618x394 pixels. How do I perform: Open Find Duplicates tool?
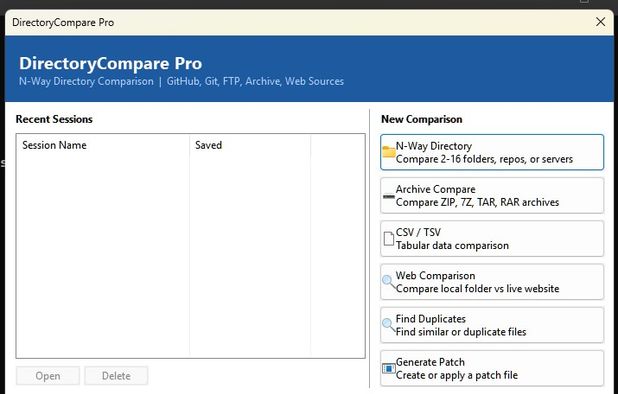492,325
